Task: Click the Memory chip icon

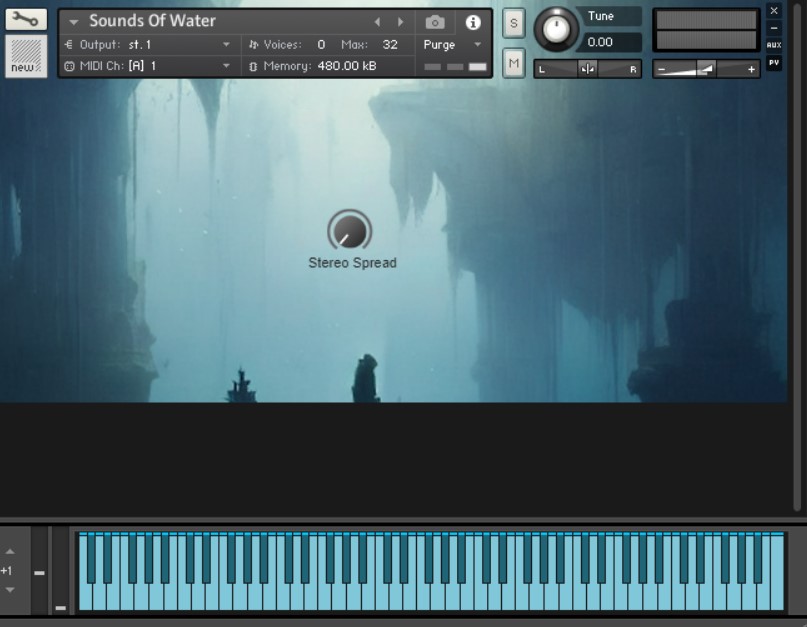Action: [x=253, y=66]
